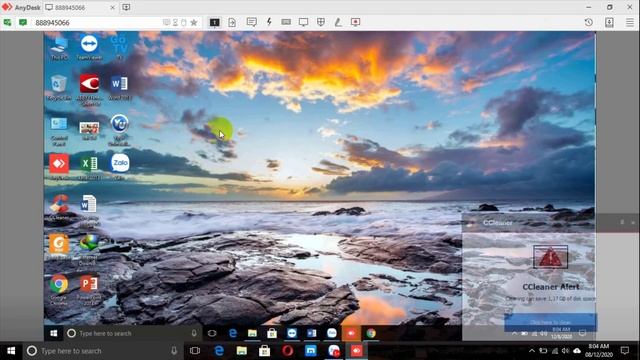Open local Action Center notification icon
The image size is (640, 360).
coord(624,351)
